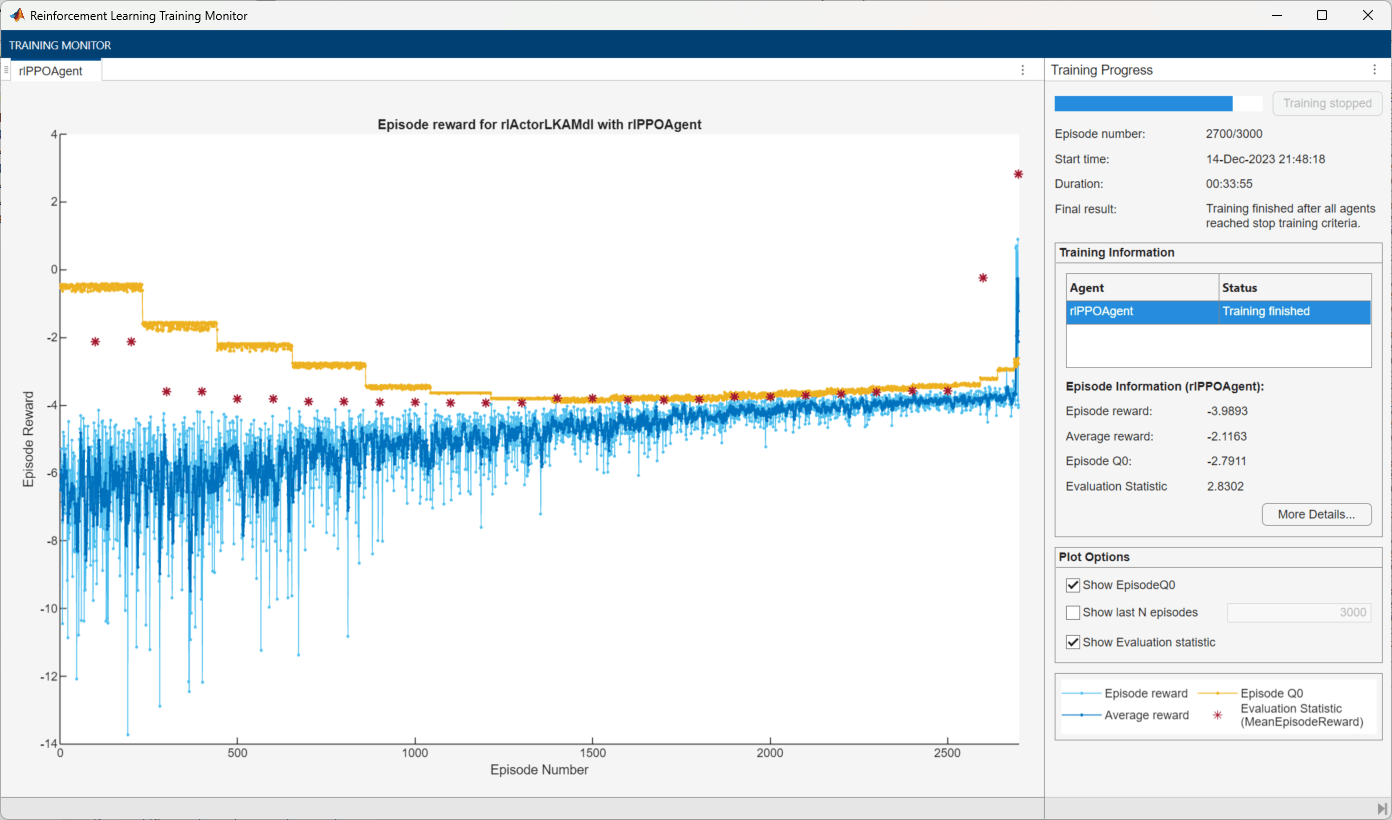Enable Show last N episodes checkbox

[1073, 612]
